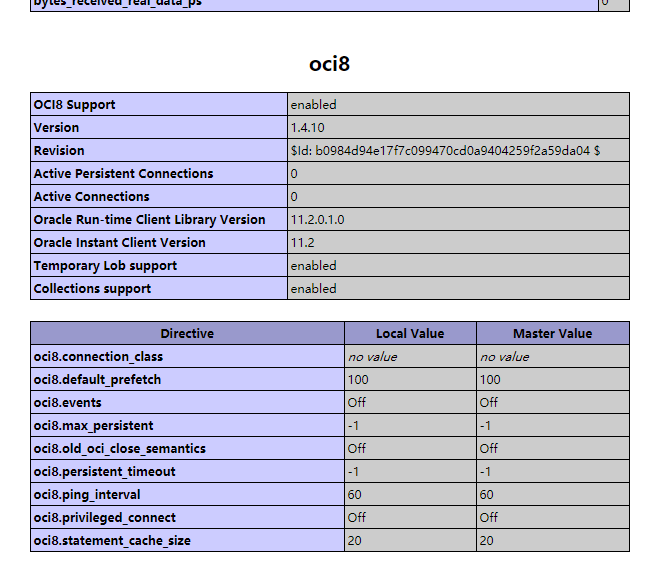Viewport: 656px width, 585px height.
Task: Click the value 11.2.0.1.0
Action: click(x=318, y=220)
